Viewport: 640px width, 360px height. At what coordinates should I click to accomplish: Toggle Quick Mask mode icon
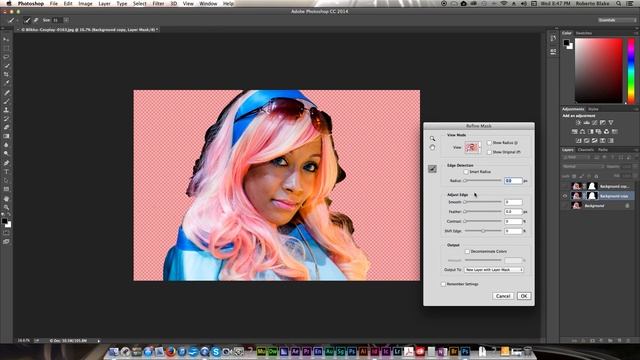(x=6, y=233)
